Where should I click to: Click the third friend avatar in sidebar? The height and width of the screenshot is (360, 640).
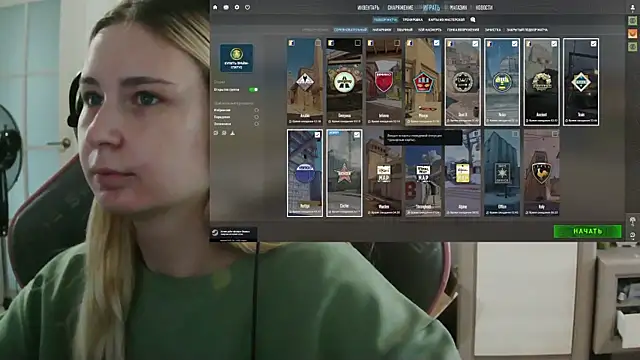632,47
